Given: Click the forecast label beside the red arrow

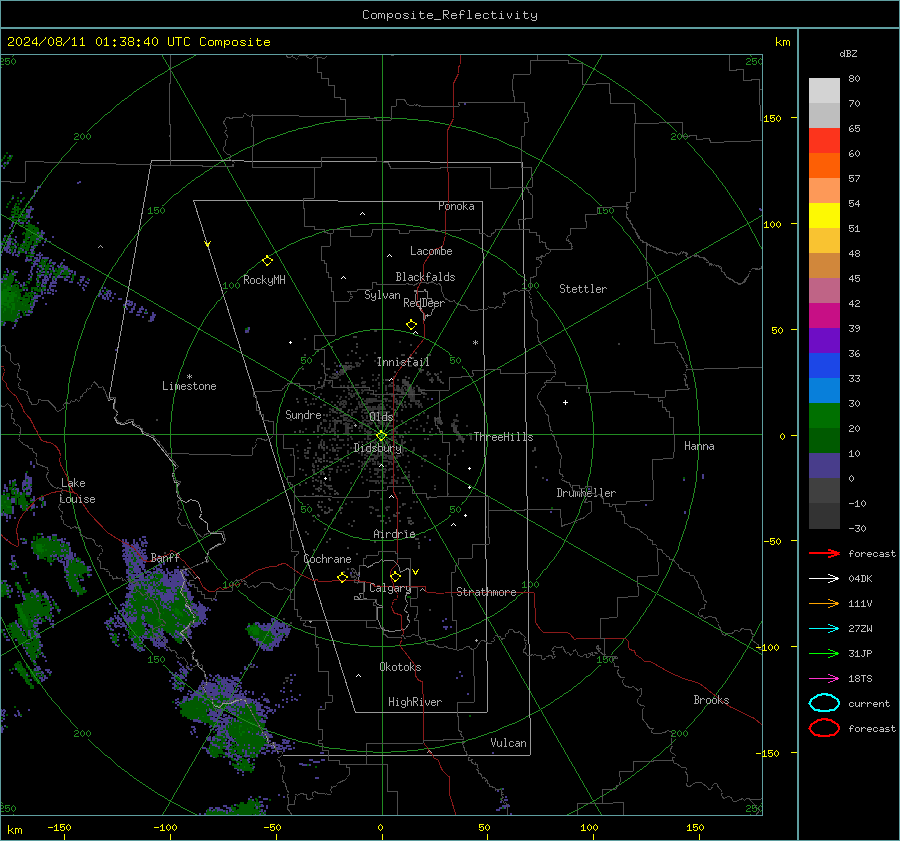Looking at the screenshot, I should pyautogui.click(x=872, y=553).
